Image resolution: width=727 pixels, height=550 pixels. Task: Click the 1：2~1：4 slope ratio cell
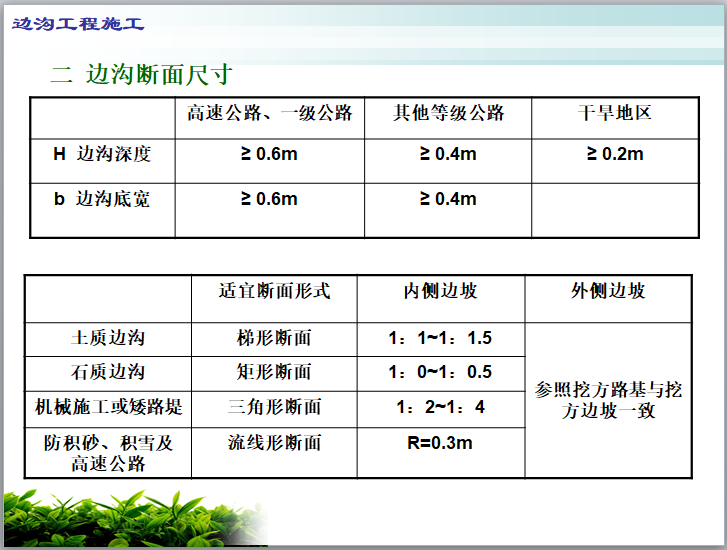[440, 407]
